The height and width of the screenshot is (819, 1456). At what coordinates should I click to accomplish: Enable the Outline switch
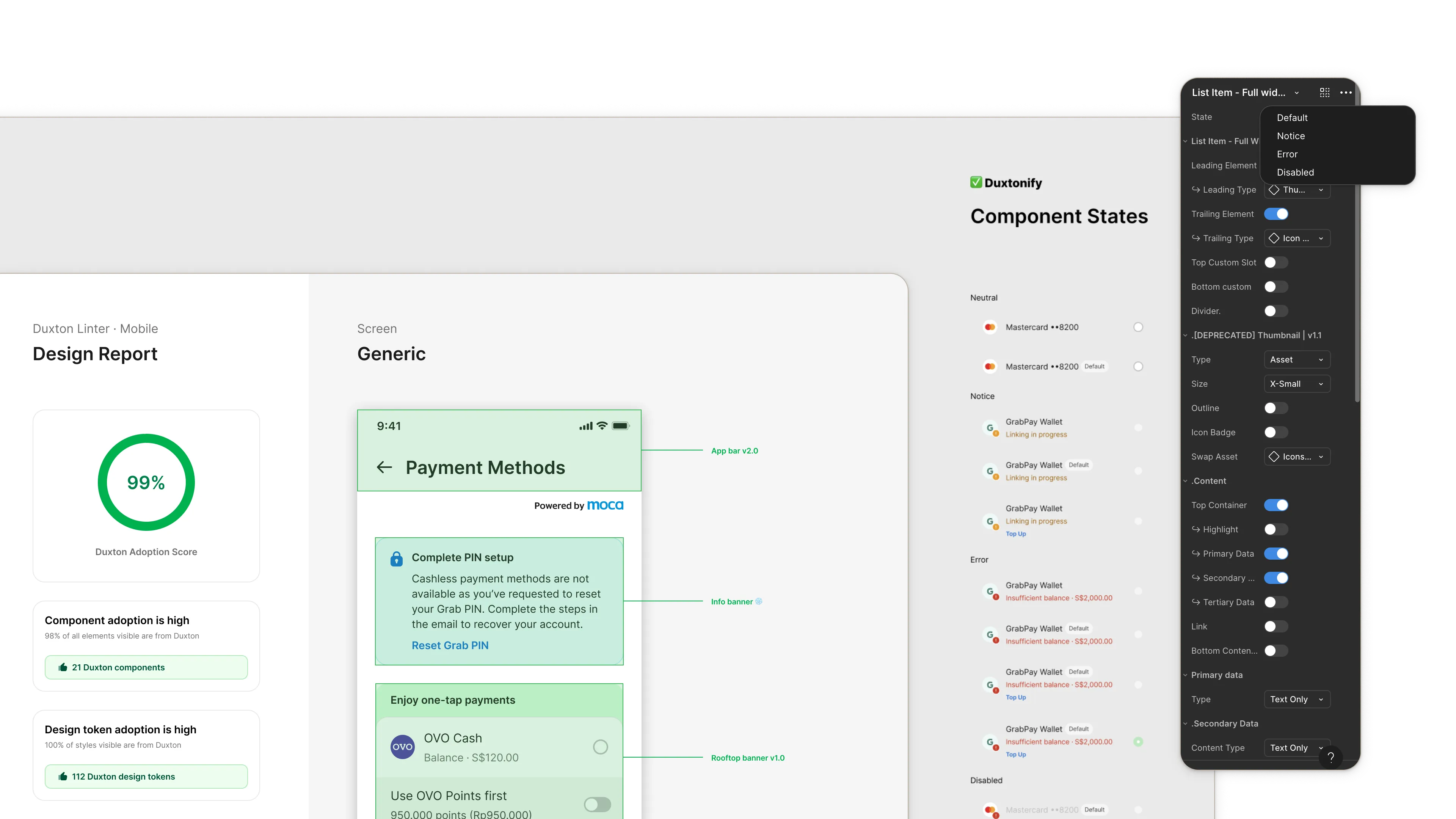(1276, 408)
